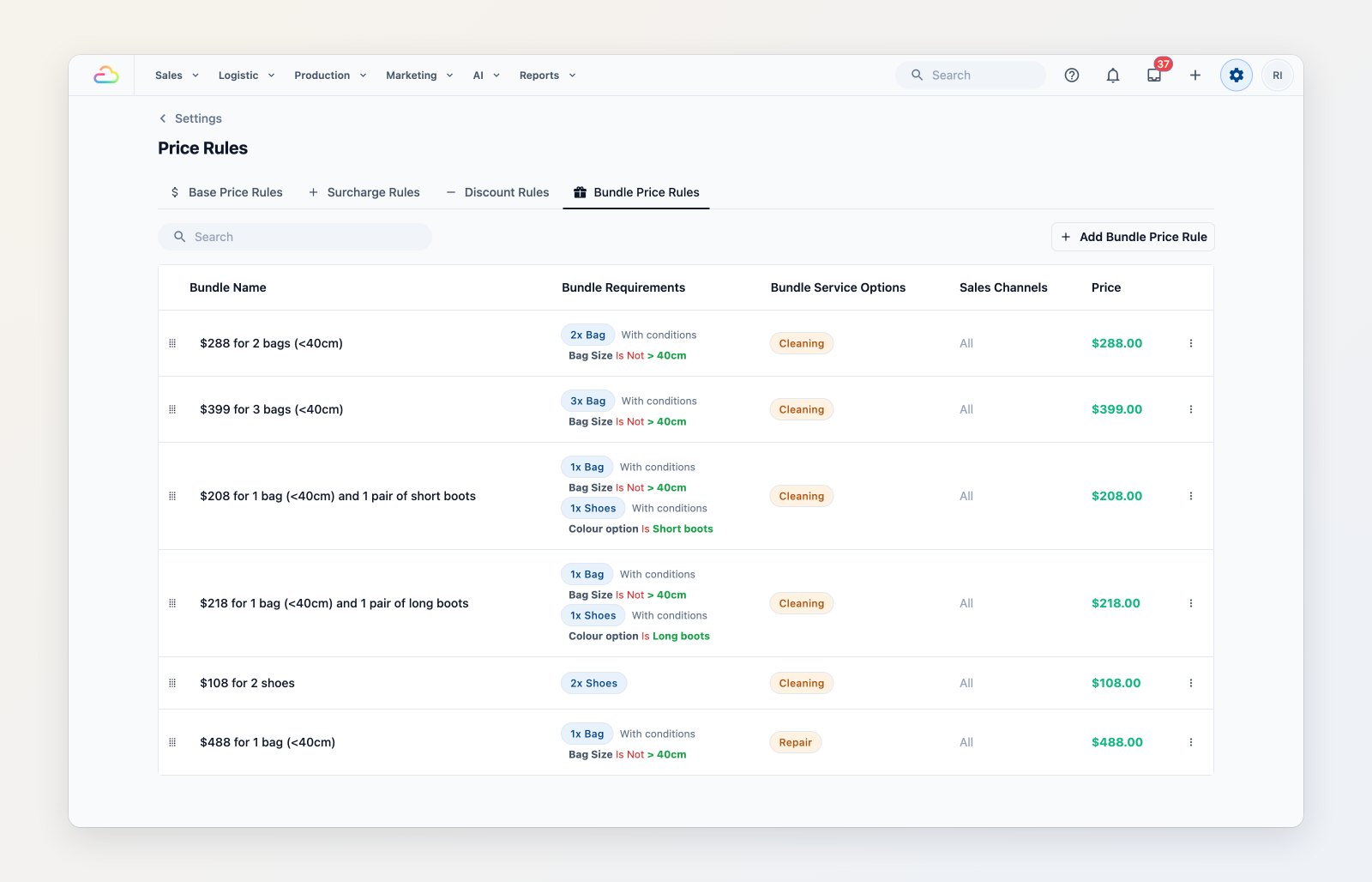Image resolution: width=1372 pixels, height=882 pixels.
Task: Switch to Surcharge Rules tab
Action: click(364, 192)
